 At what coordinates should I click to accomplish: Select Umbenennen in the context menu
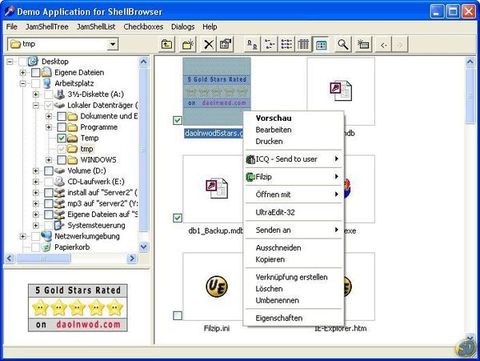[277, 300]
